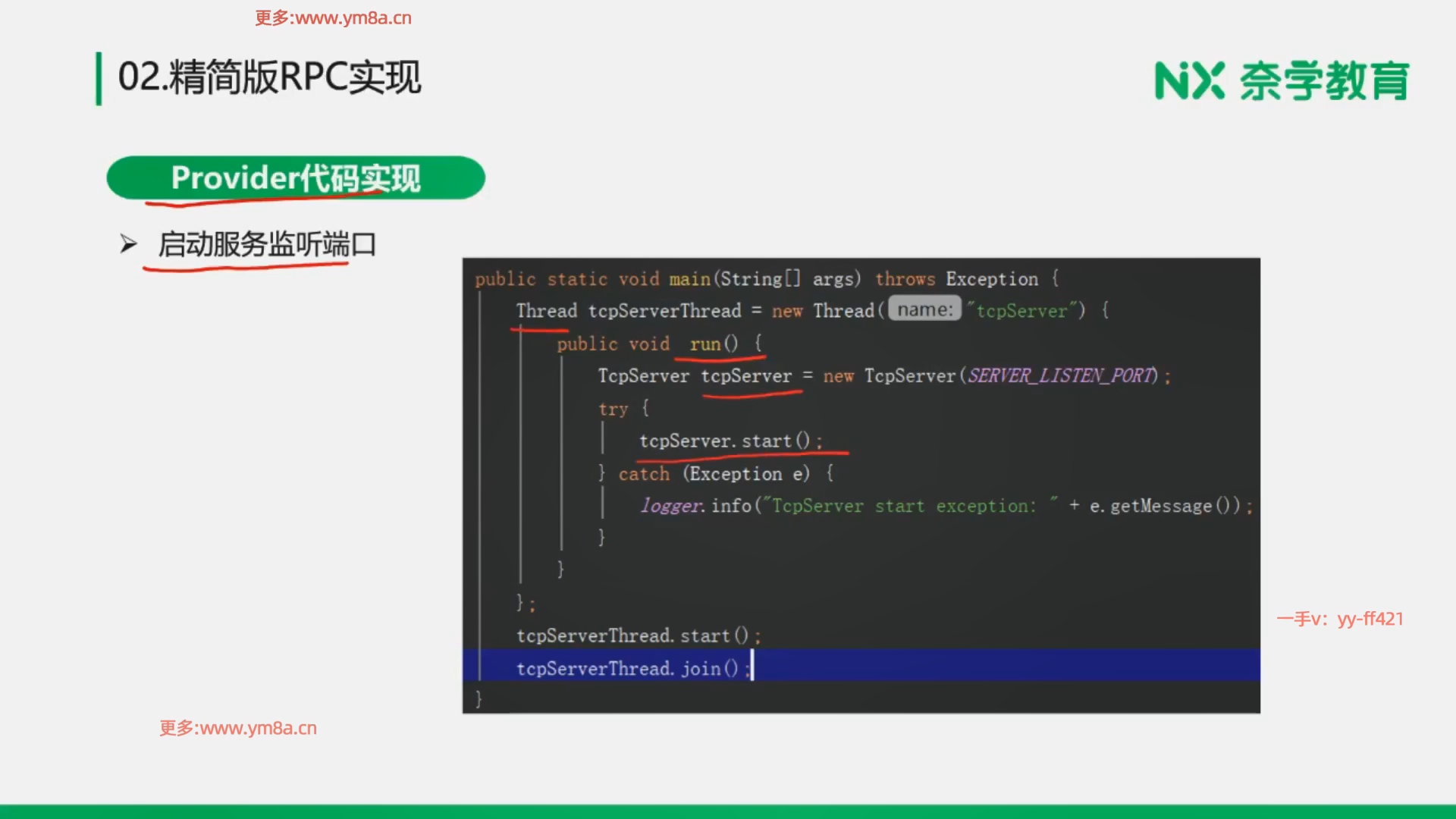Click the highlighted tcpServerThread.join() line
The height and width of the screenshot is (819, 1456).
tap(632, 668)
